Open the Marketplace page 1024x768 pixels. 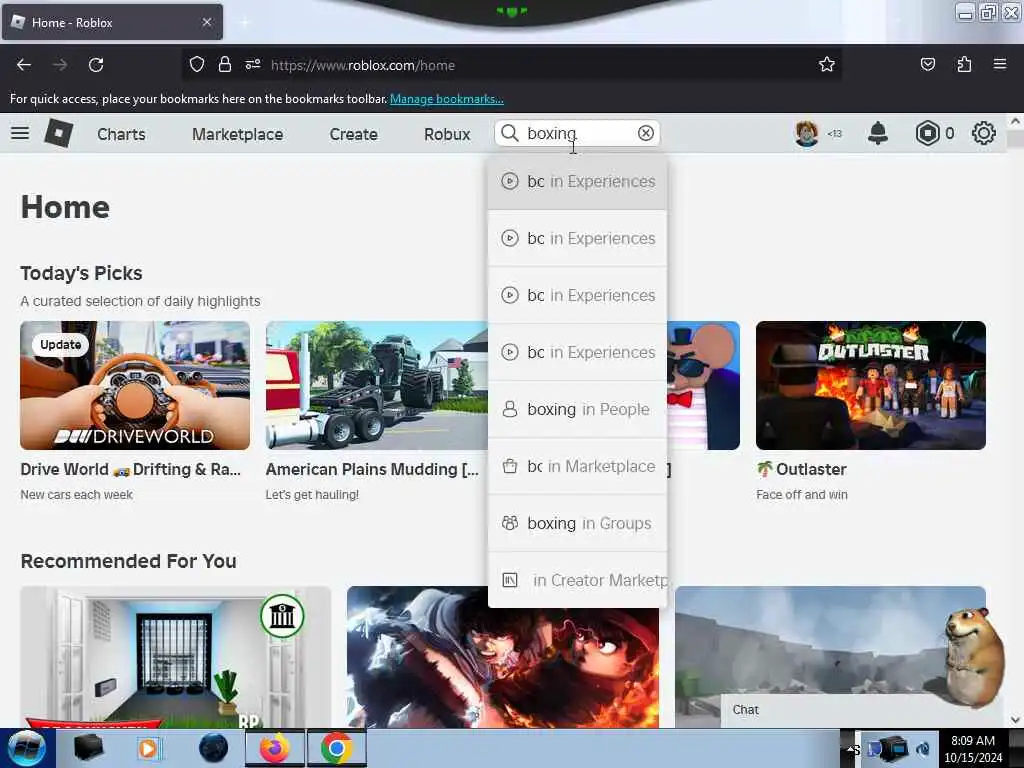click(238, 134)
